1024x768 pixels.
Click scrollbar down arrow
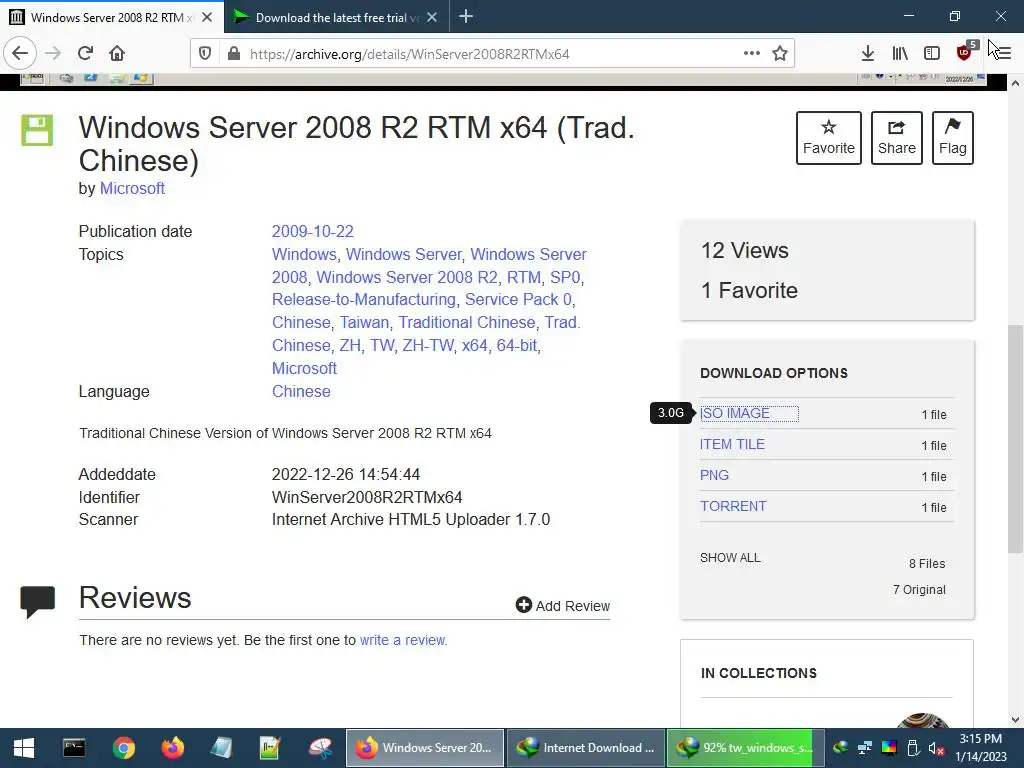pos(1015,720)
